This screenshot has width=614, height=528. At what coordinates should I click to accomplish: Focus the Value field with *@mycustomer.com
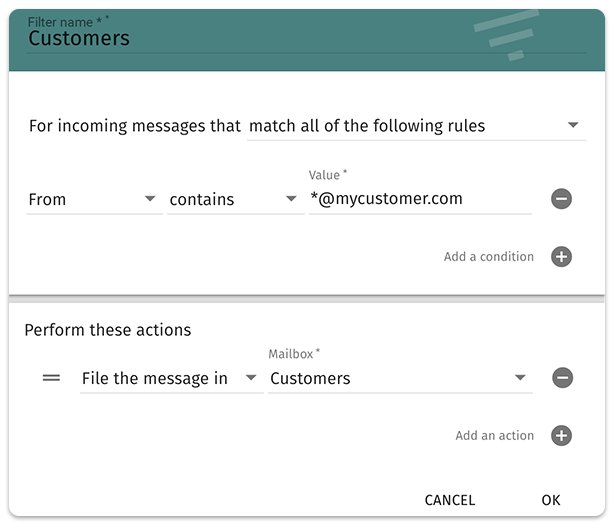tap(418, 199)
